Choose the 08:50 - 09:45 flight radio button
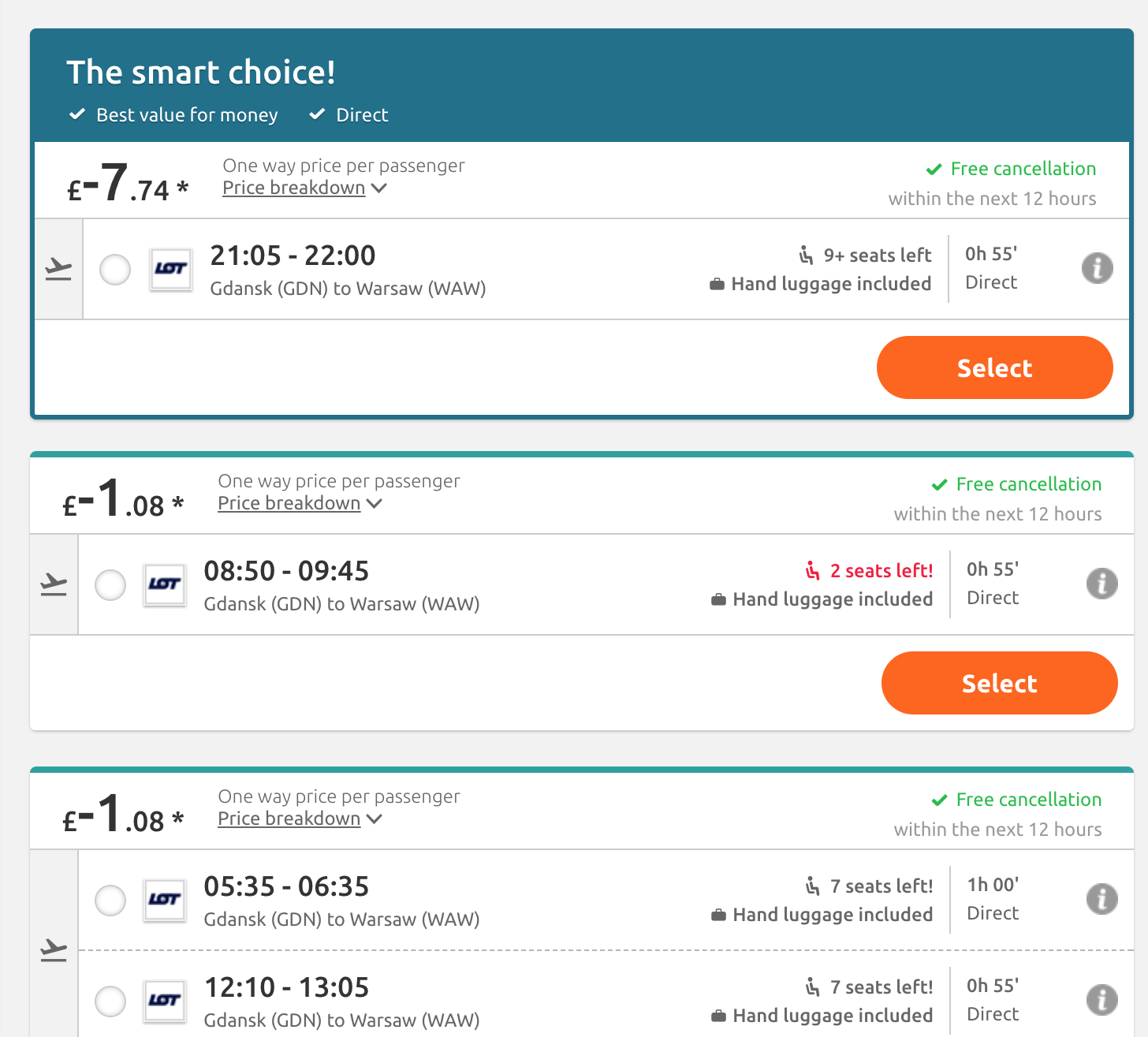Image resolution: width=1148 pixels, height=1037 pixels. pyautogui.click(x=110, y=585)
